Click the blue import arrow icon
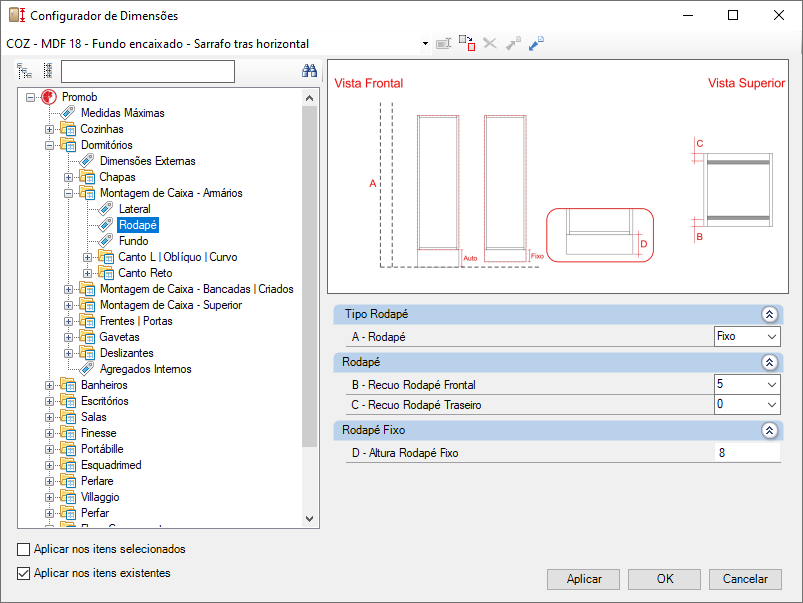803x603 pixels. 536,44
